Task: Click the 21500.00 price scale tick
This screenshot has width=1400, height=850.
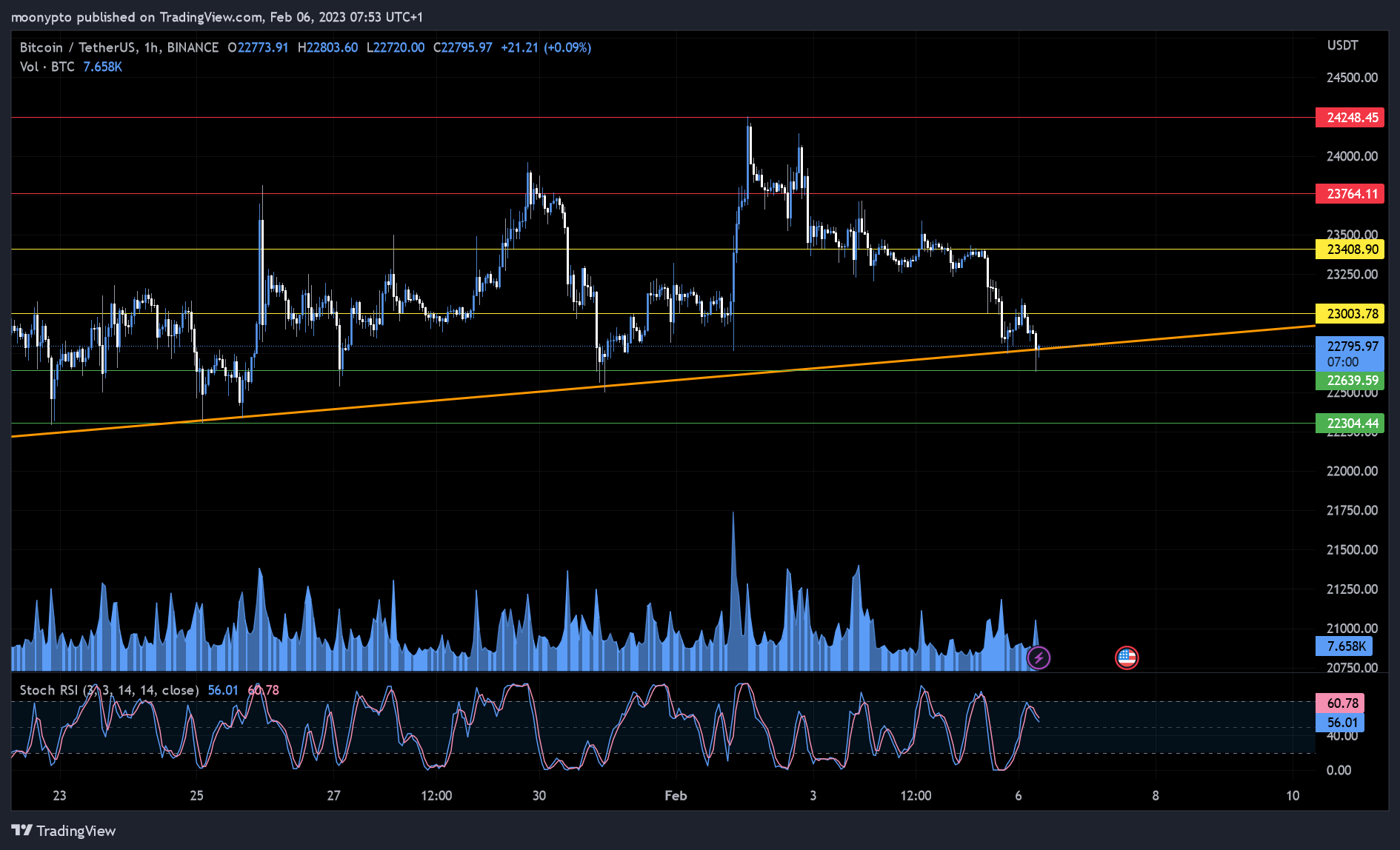Action: [x=1352, y=549]
